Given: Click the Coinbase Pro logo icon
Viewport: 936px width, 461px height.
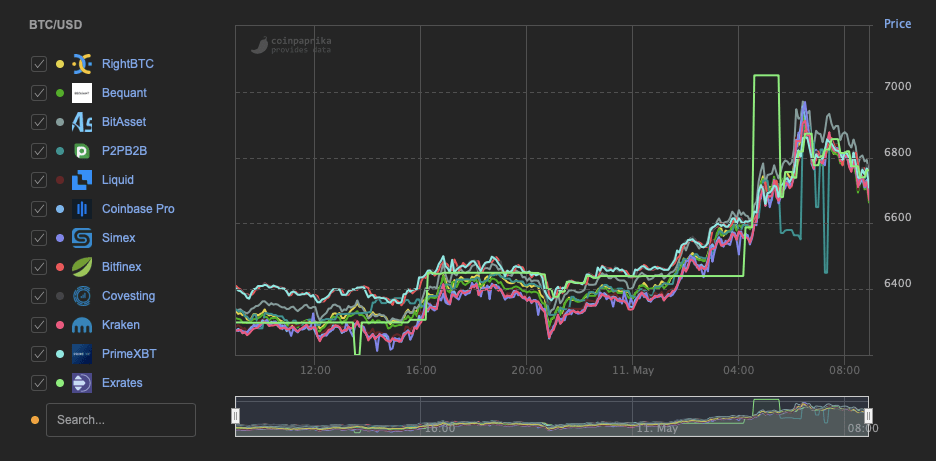Looking at the screenshot, I should pyautogui.click(x=82, y=209).
